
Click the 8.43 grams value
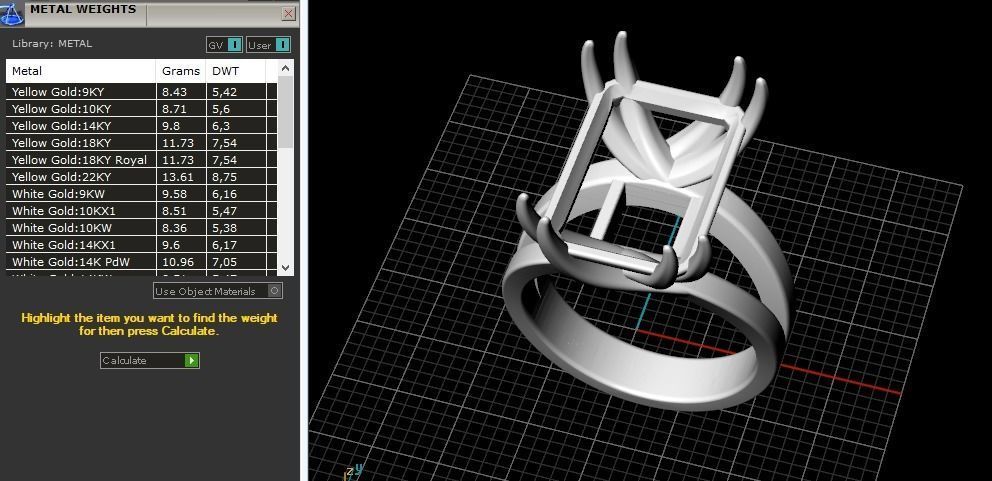pos(174,92)
